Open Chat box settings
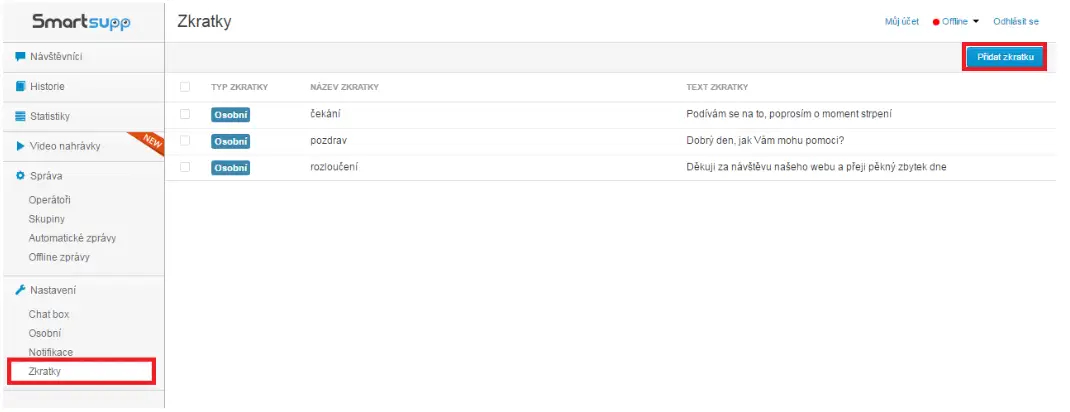 tap(49, 314)
